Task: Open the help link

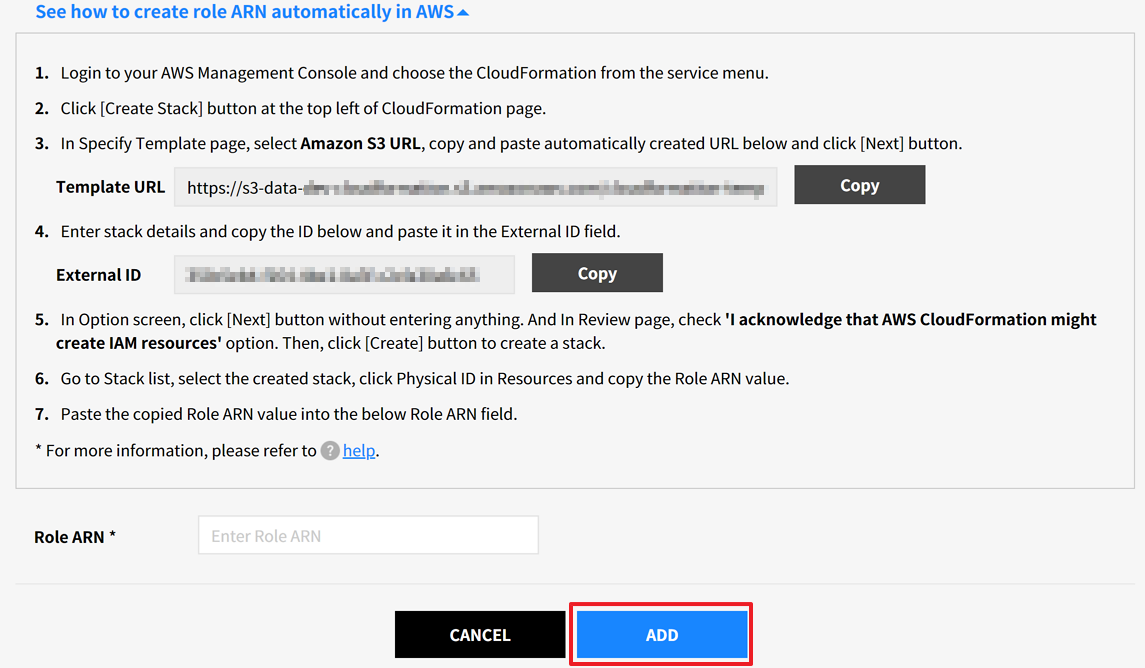Action: click(x=359, y=451)
